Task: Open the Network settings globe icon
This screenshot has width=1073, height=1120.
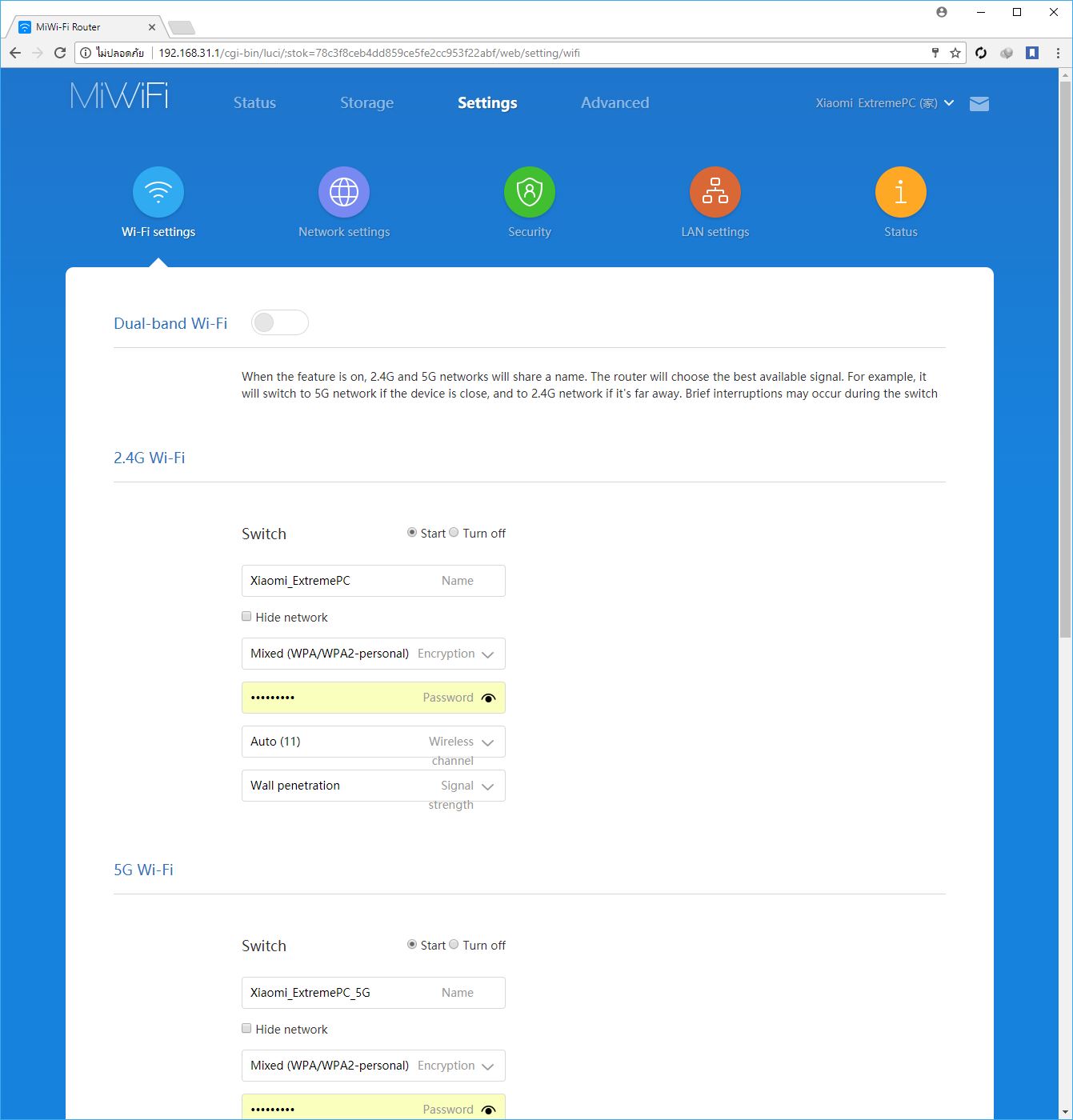Action: click(x=344, y=192)
